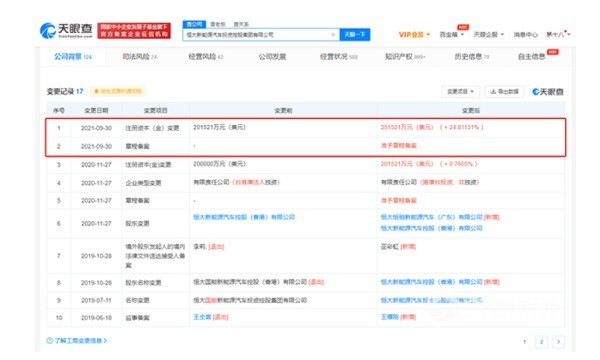This screenshot has height=360, width=600.
Task: Click the 变更后 column header
Action: [x=471, y=111]
